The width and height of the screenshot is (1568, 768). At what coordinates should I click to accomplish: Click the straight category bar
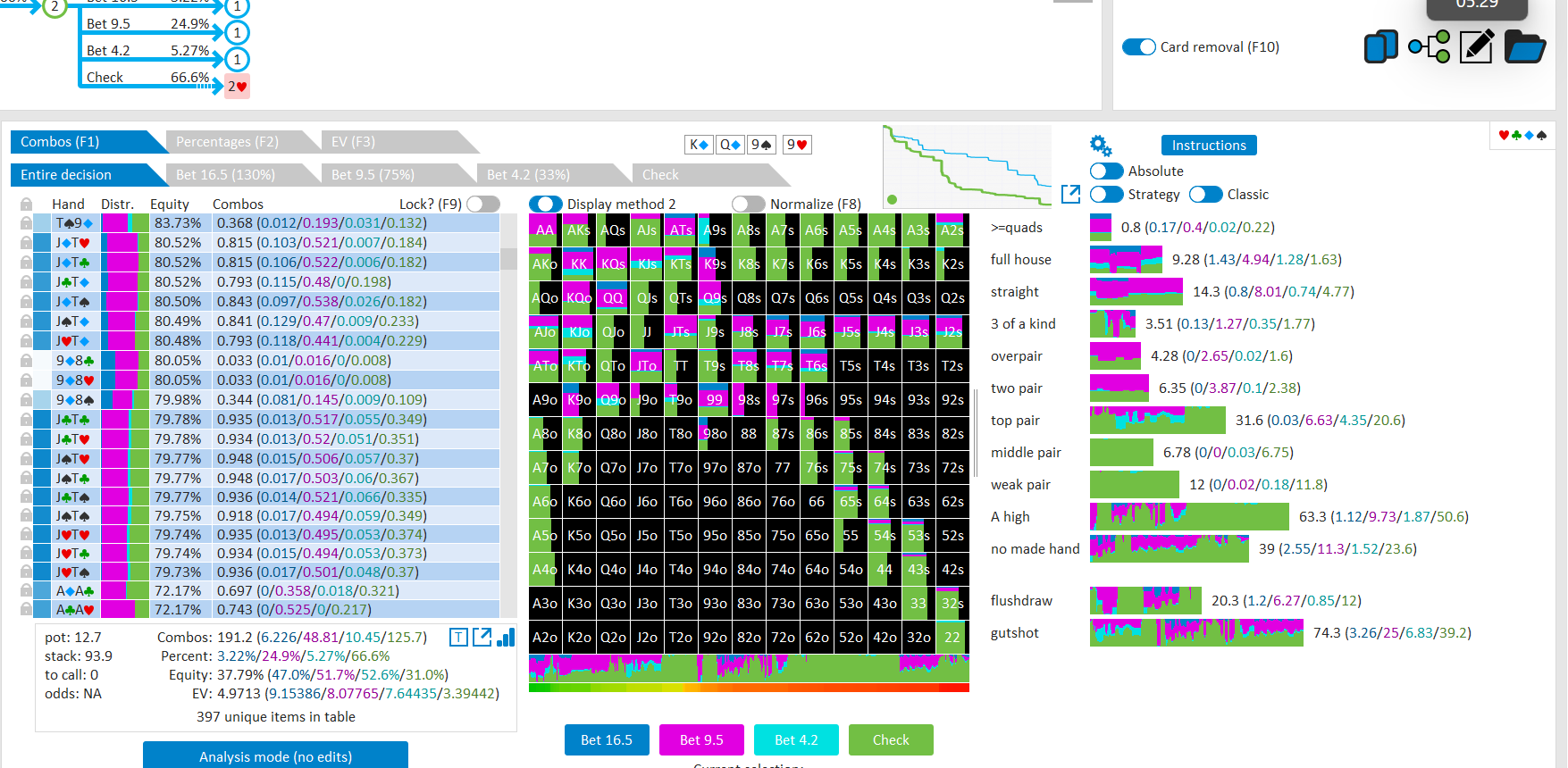(x=1136, y=292)
